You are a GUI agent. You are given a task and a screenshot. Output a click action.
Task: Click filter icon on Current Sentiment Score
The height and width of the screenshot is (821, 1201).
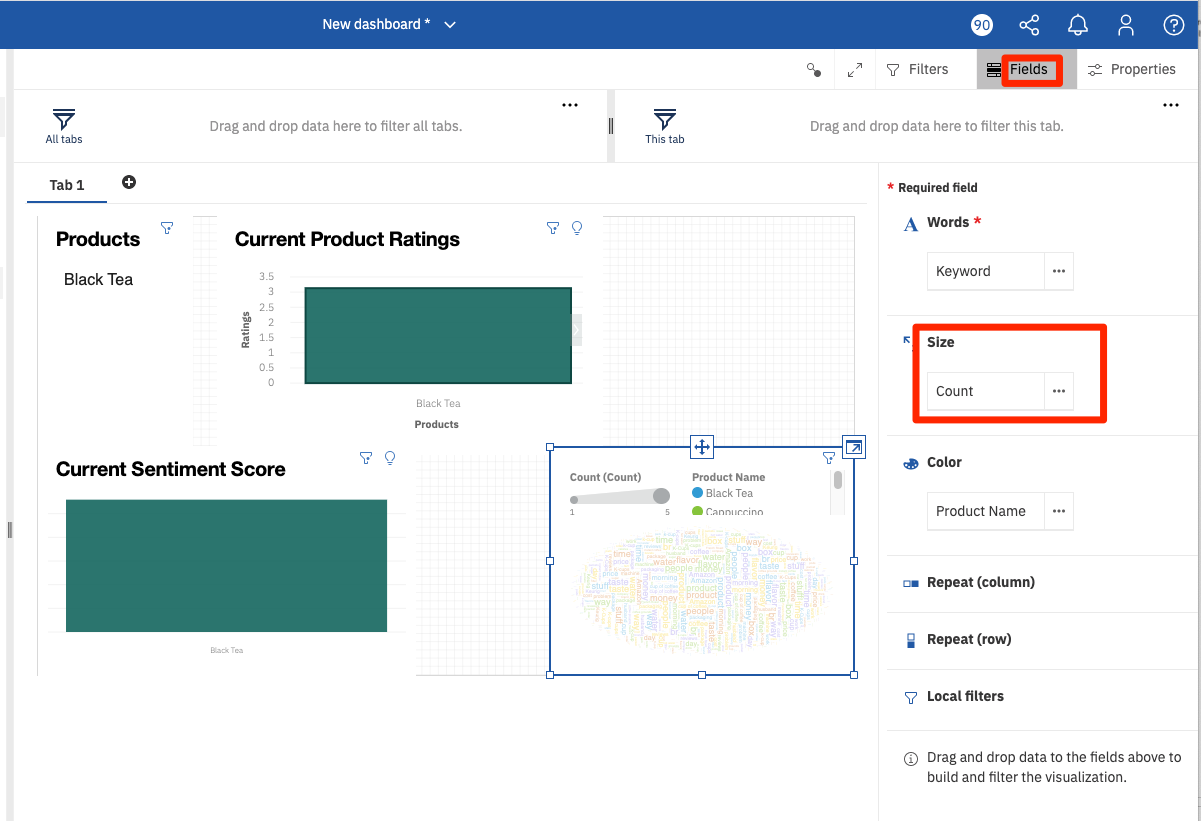(x=366, y=458)
